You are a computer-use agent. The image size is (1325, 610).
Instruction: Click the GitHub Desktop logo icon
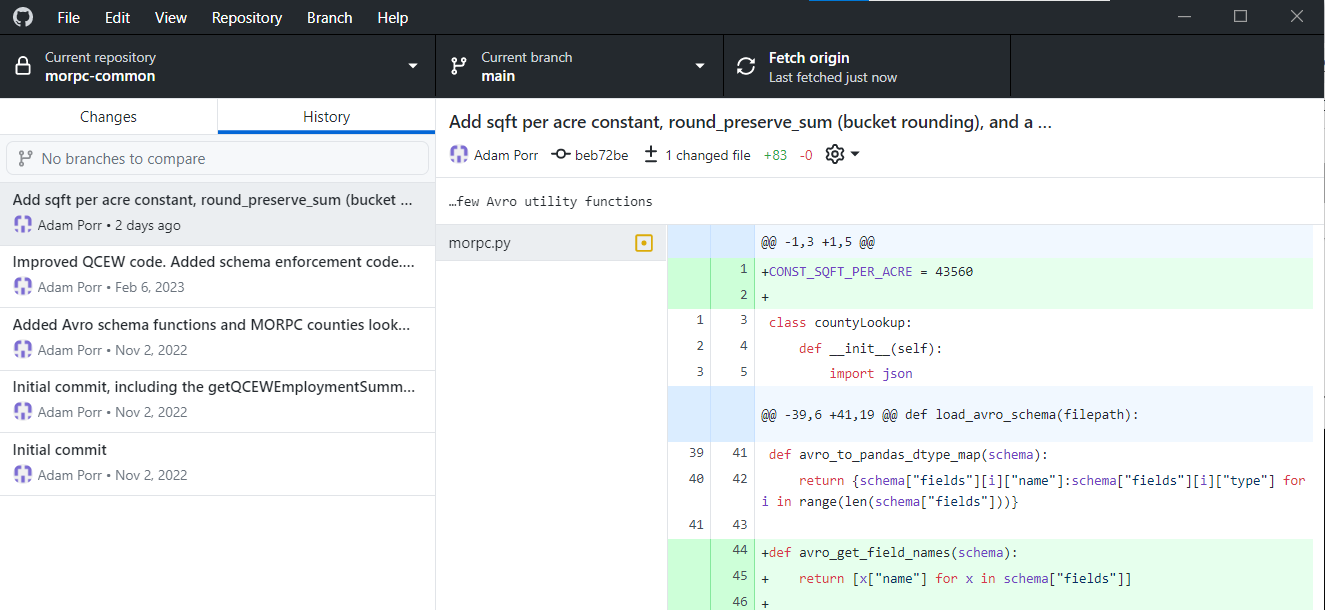[22, 17]
